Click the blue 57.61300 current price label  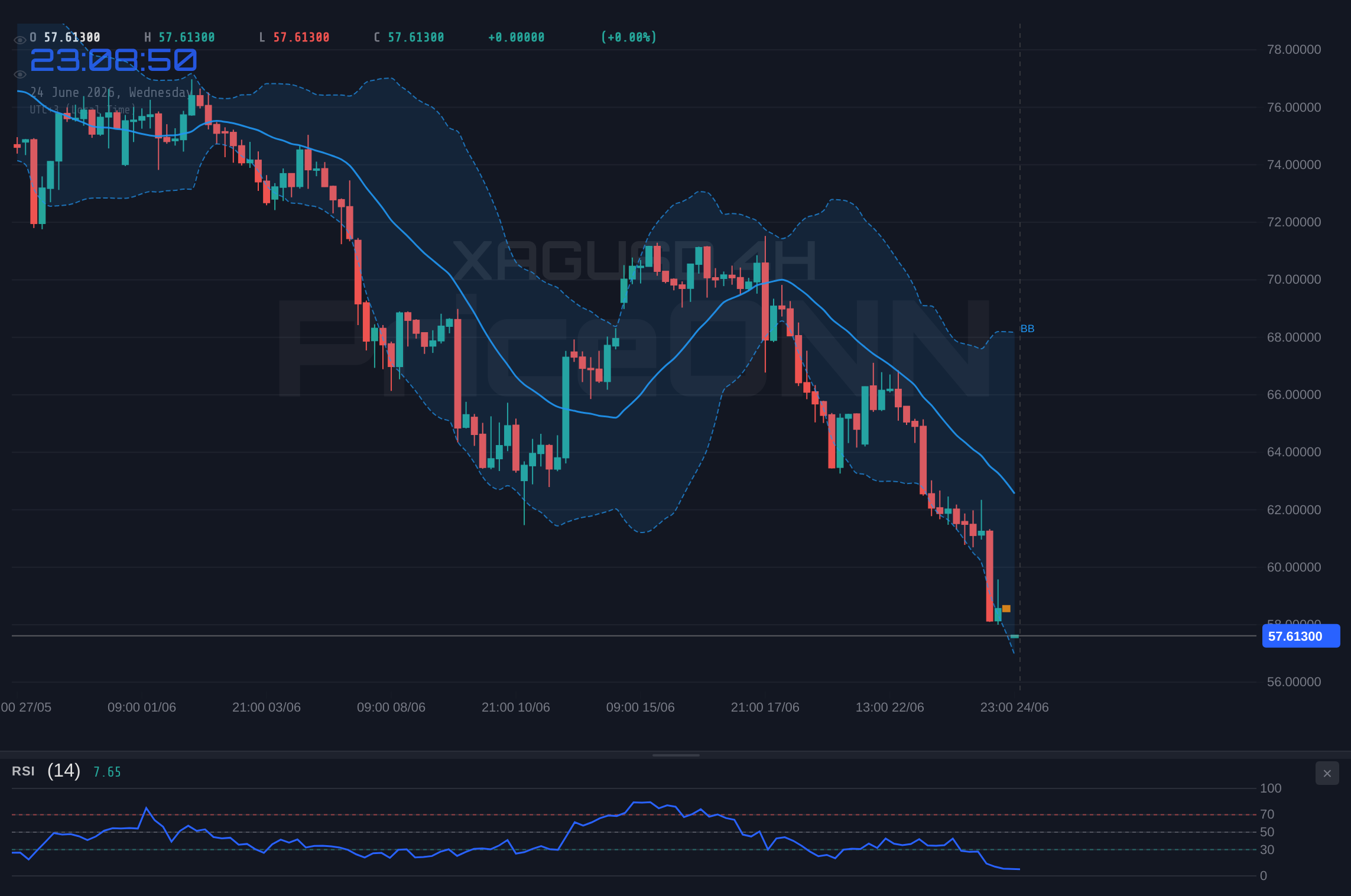1301,637
